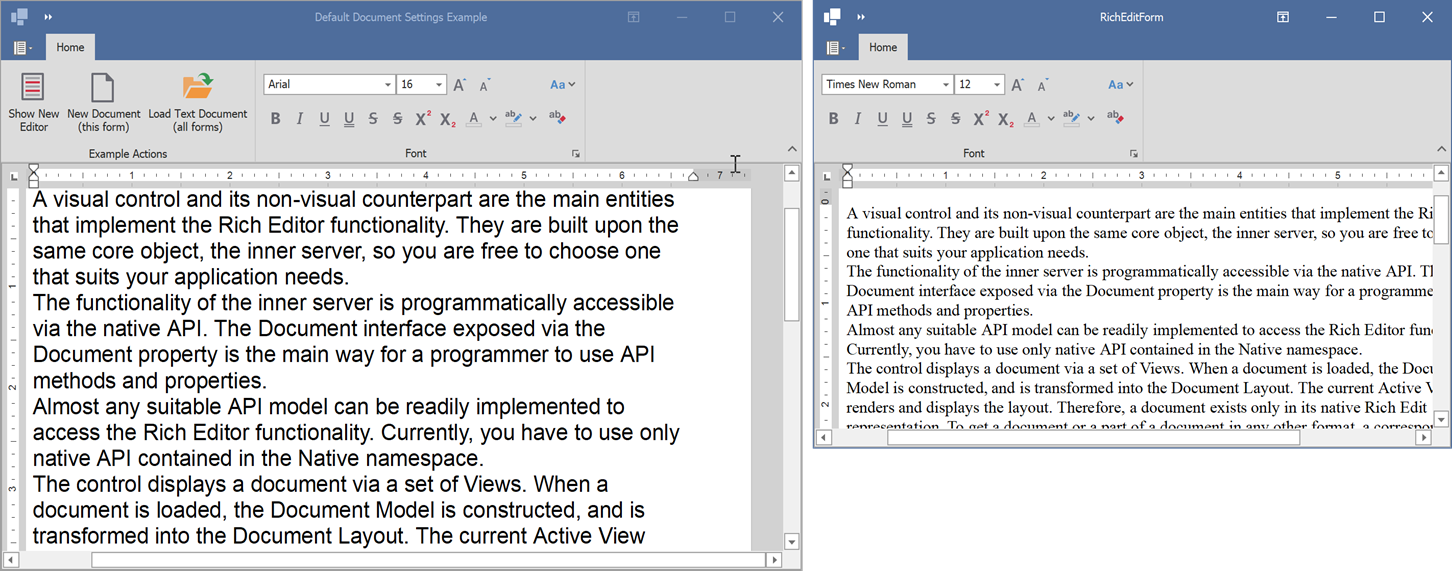Toggle Italic in RichEditForm window
The height and width of the screenshot is (571, 1452).
(x=857, y=118)
